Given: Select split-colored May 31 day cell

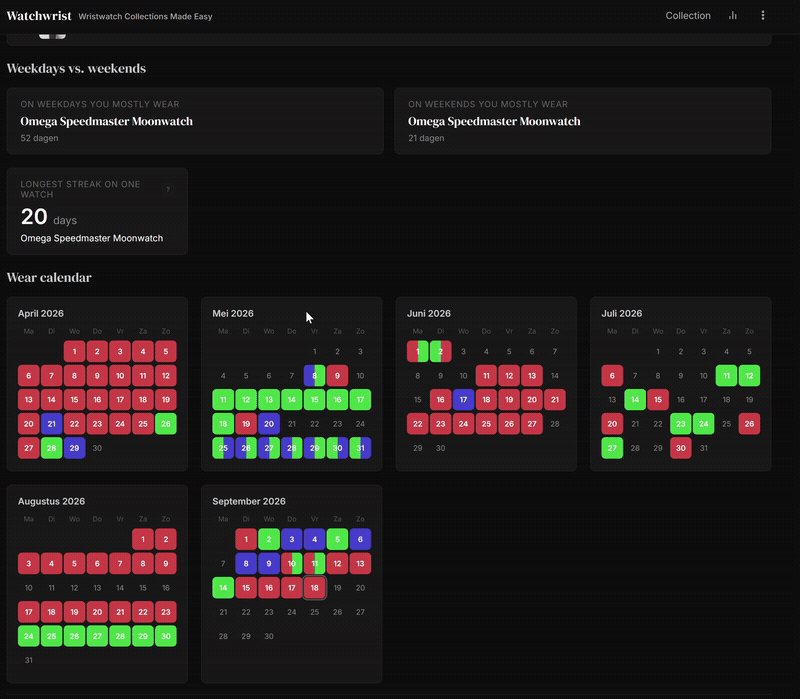Looking at the screenshot, I should coord(360,448).
